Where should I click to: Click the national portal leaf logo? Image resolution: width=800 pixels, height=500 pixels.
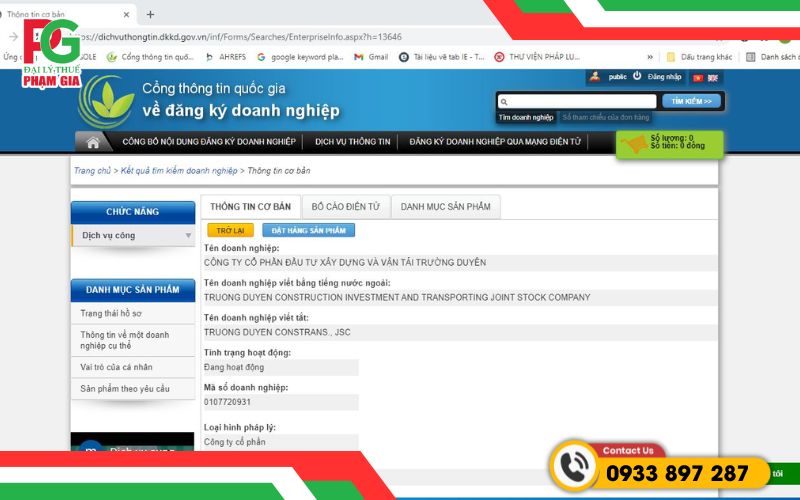click(106, 102)
